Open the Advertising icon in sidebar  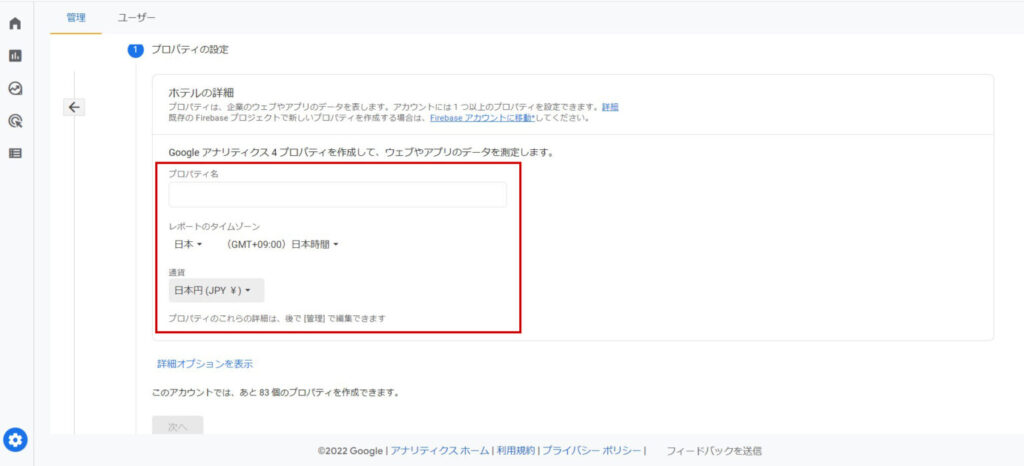click(x=15, y=121)
